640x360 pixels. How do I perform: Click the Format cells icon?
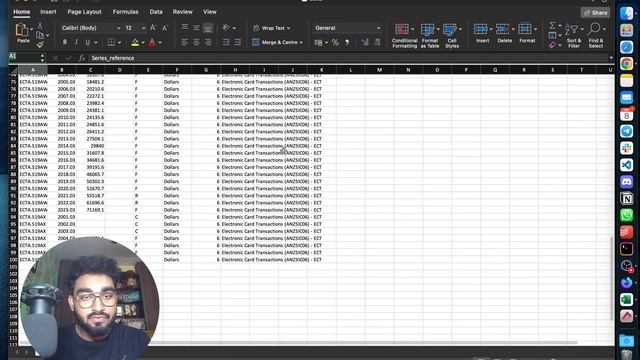click(x=525, y=29)
